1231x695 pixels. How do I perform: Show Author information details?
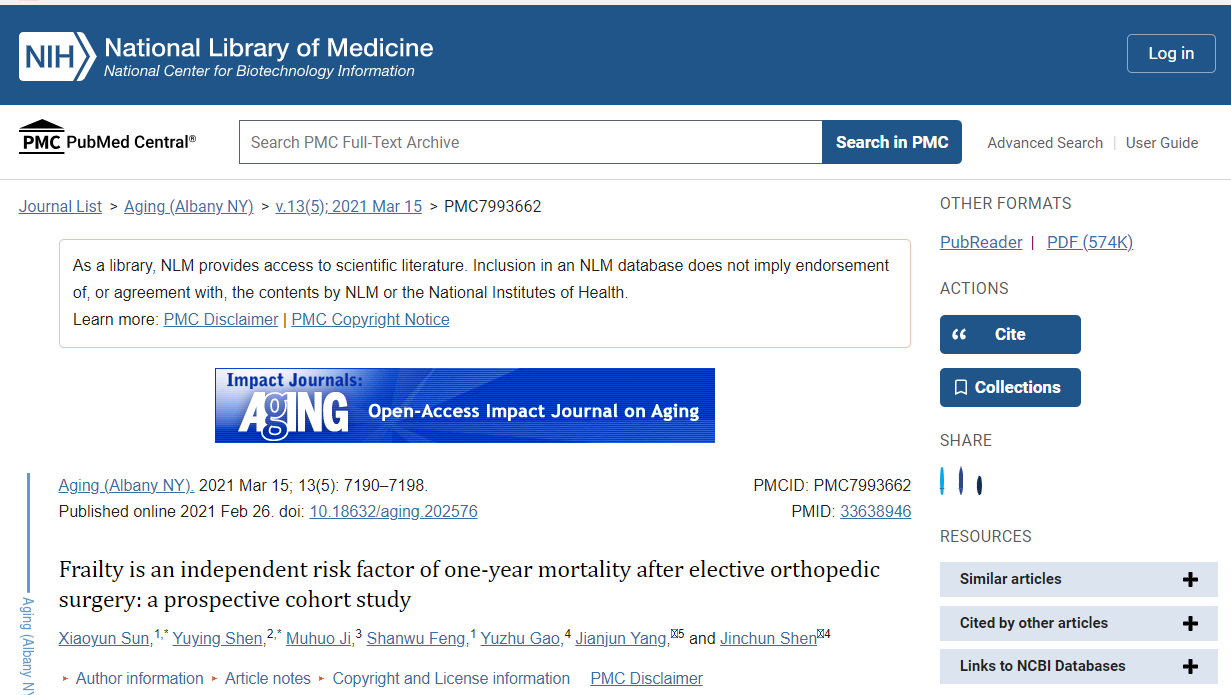point(139,678)
